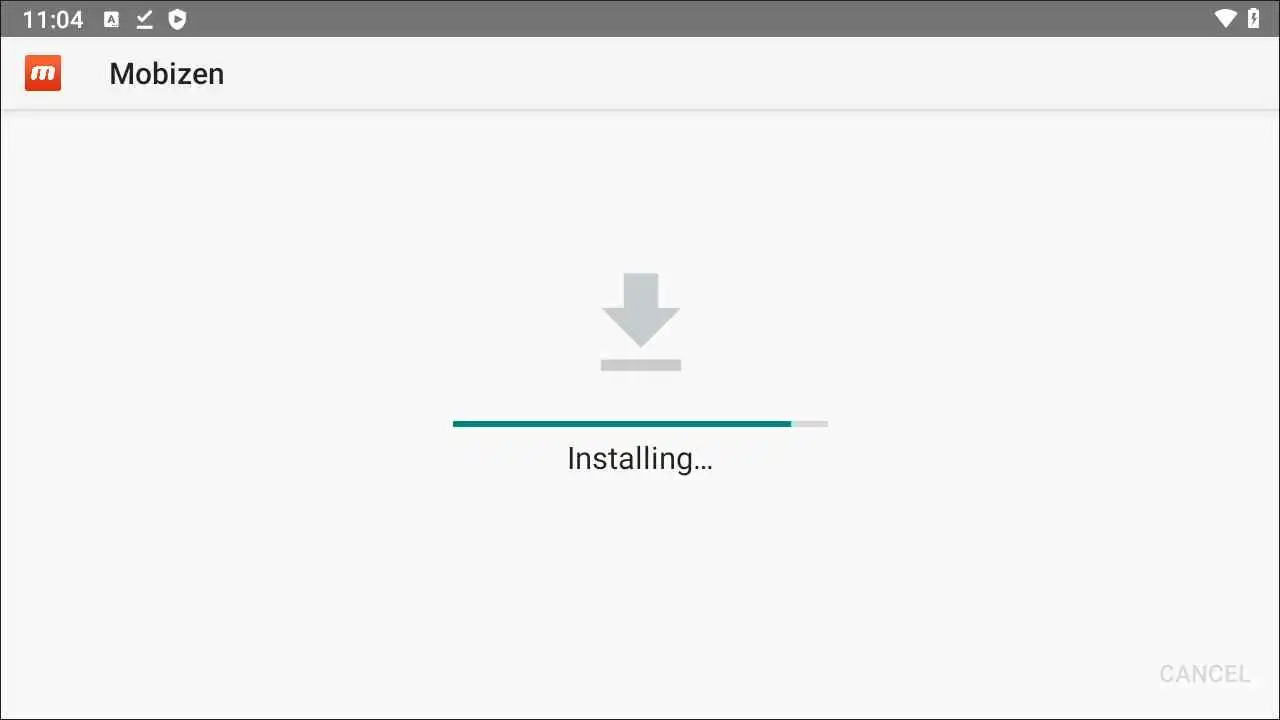Cancel the installation with the CANCEL button
The width and height of the screenshot is (1280, 720).
point(1205,674)
